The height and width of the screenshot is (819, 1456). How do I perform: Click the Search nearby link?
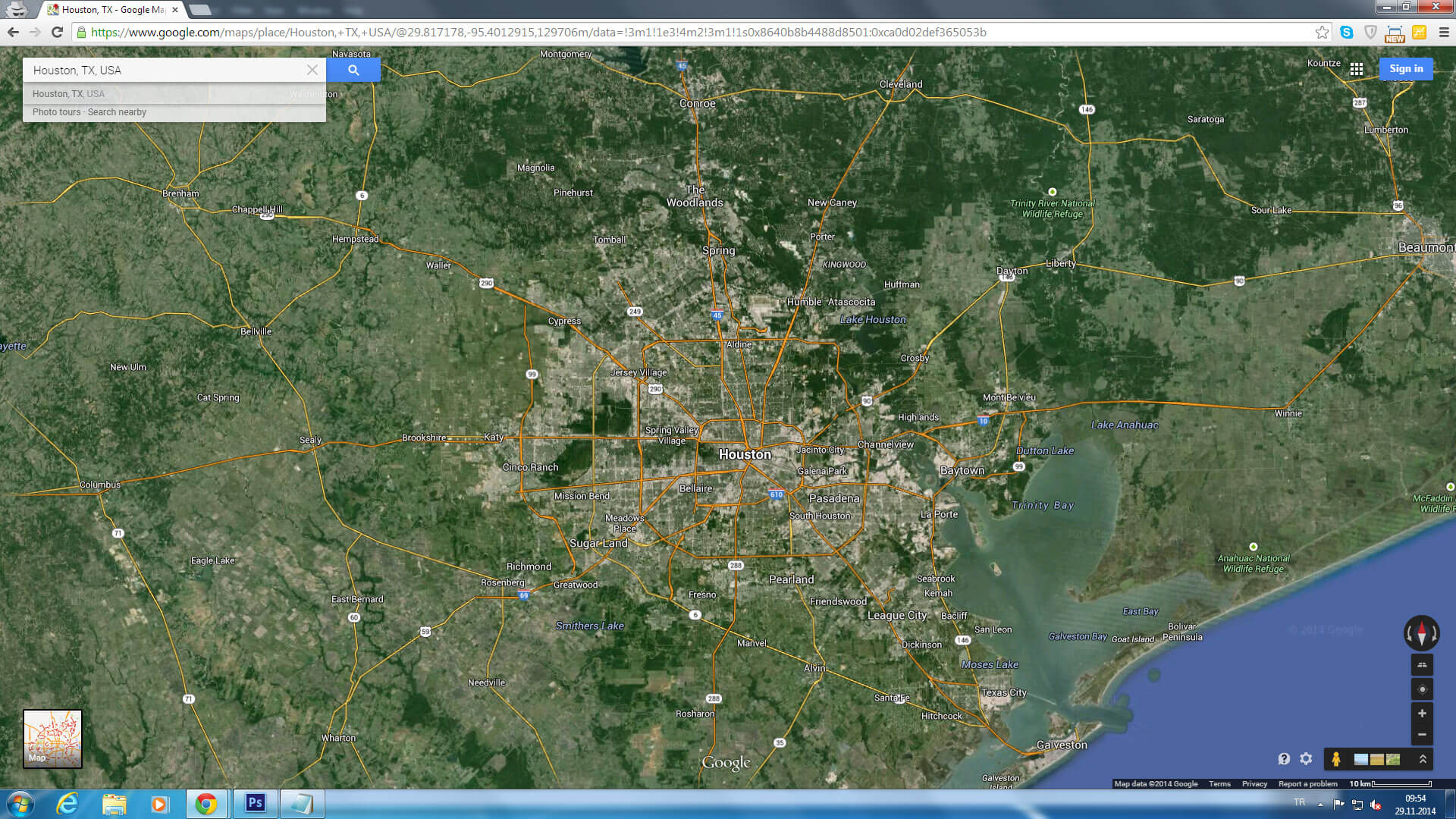pos(117,112)
